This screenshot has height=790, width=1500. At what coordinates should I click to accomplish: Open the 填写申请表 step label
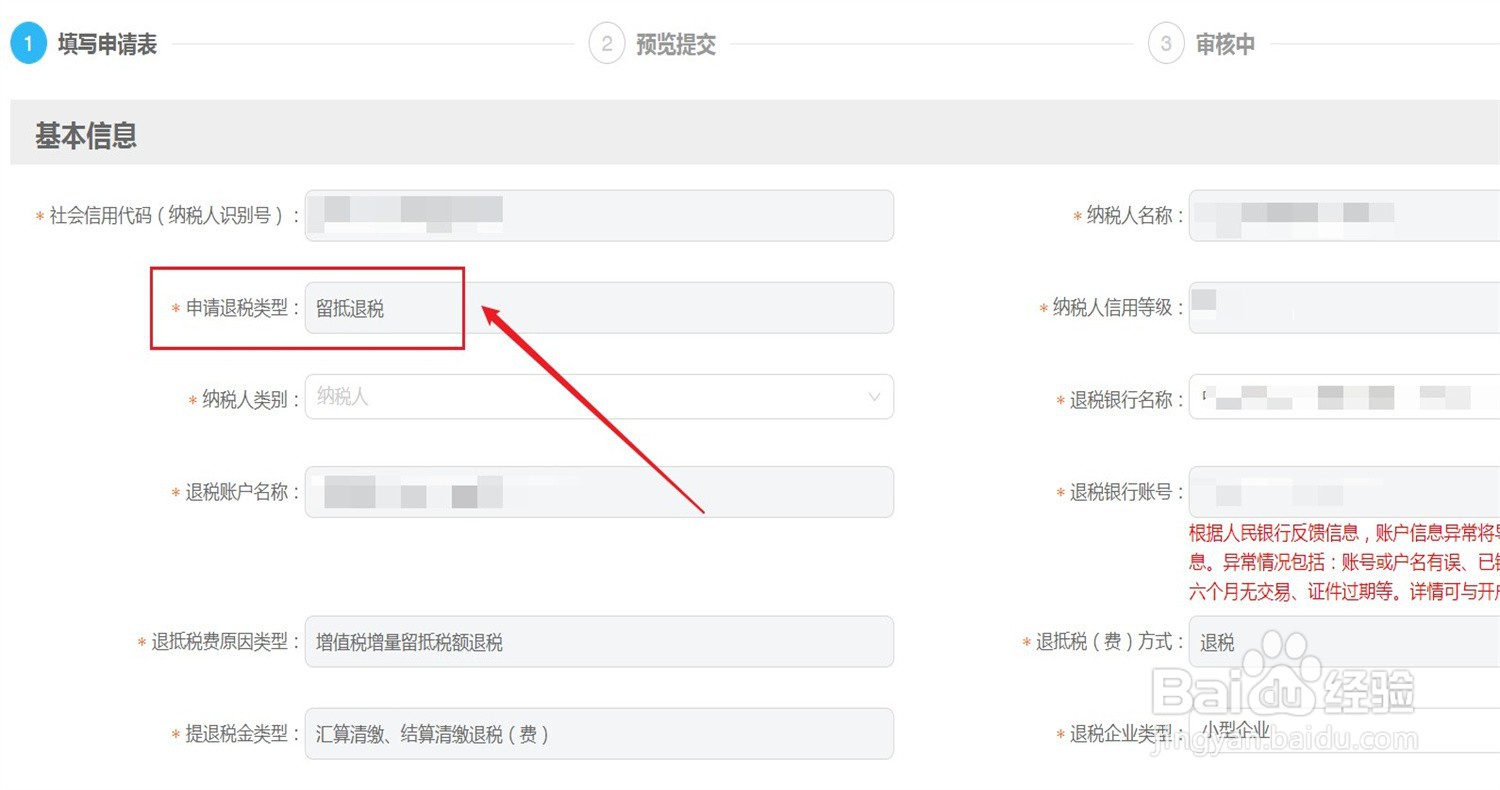point(107,45)
